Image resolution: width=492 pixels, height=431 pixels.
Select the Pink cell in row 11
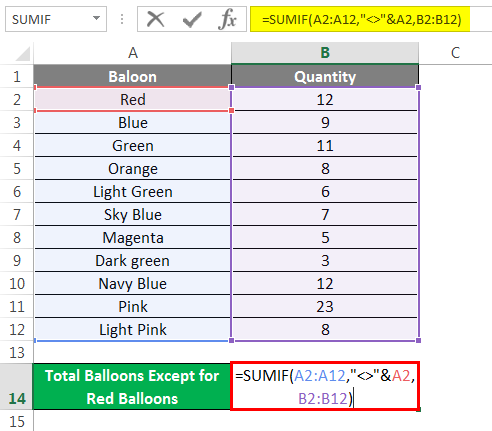pyautogui.click(x=132, y=306)
